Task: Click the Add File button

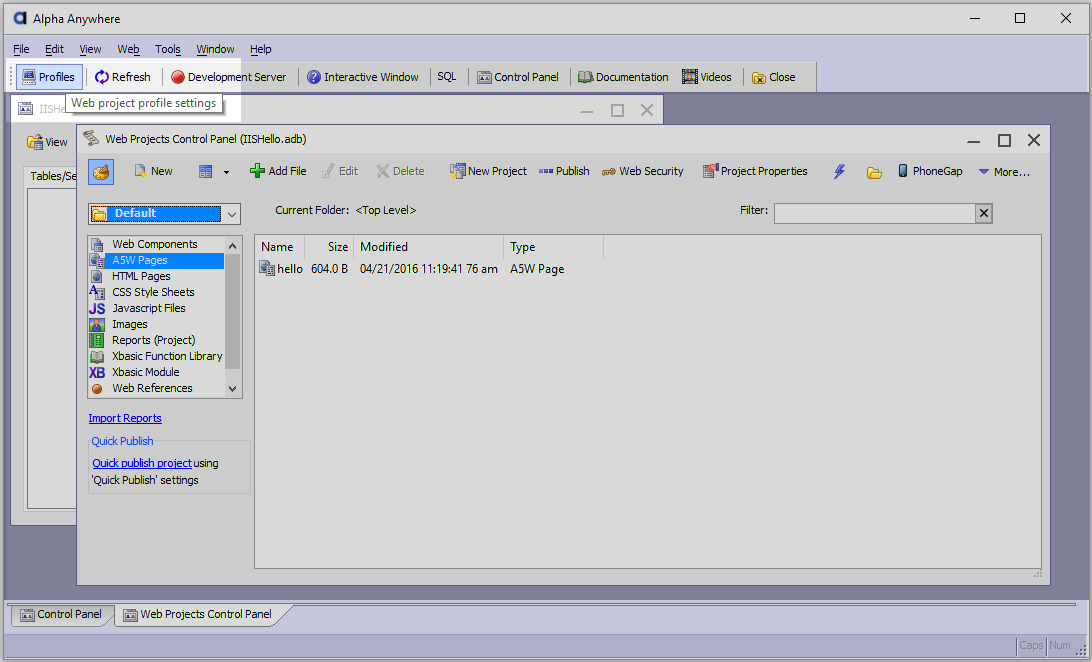Action: pyautogui.click(x=278, y=171)
